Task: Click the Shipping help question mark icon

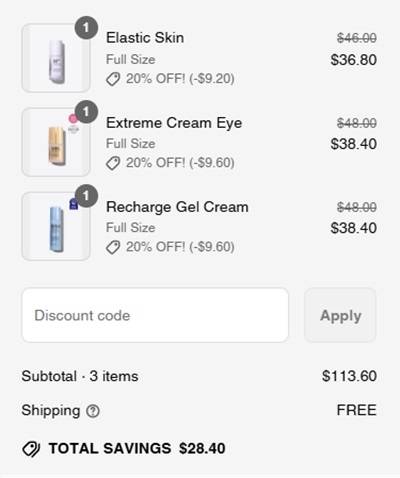Action: pos(93,411)
